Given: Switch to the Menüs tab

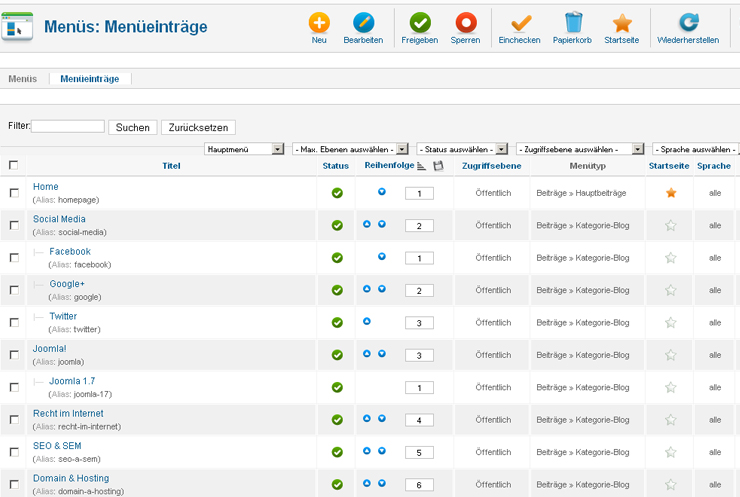Looking at the screenshot, I should [x=23, y=78].
